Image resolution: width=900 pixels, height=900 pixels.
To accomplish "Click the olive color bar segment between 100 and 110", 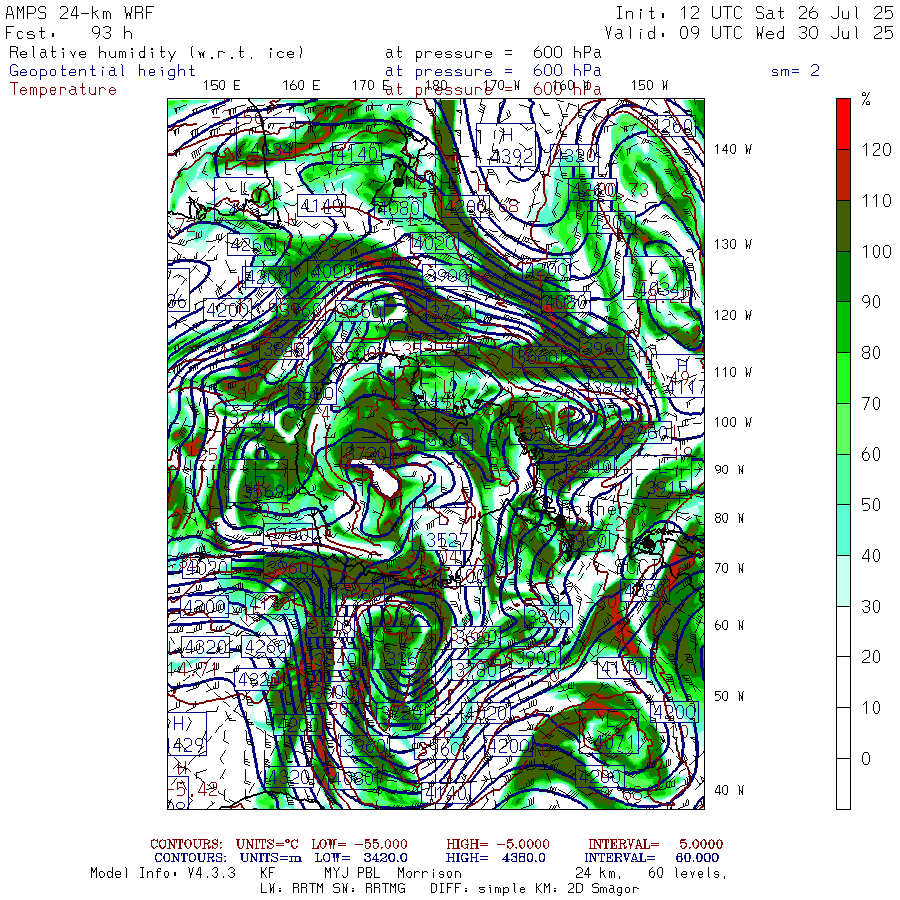I will 843,226.
